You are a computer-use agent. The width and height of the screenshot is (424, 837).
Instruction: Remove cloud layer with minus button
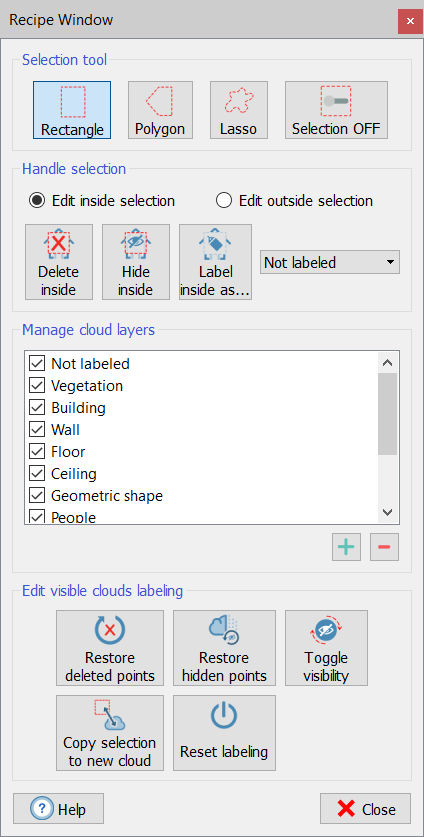(x=384, y=547)
